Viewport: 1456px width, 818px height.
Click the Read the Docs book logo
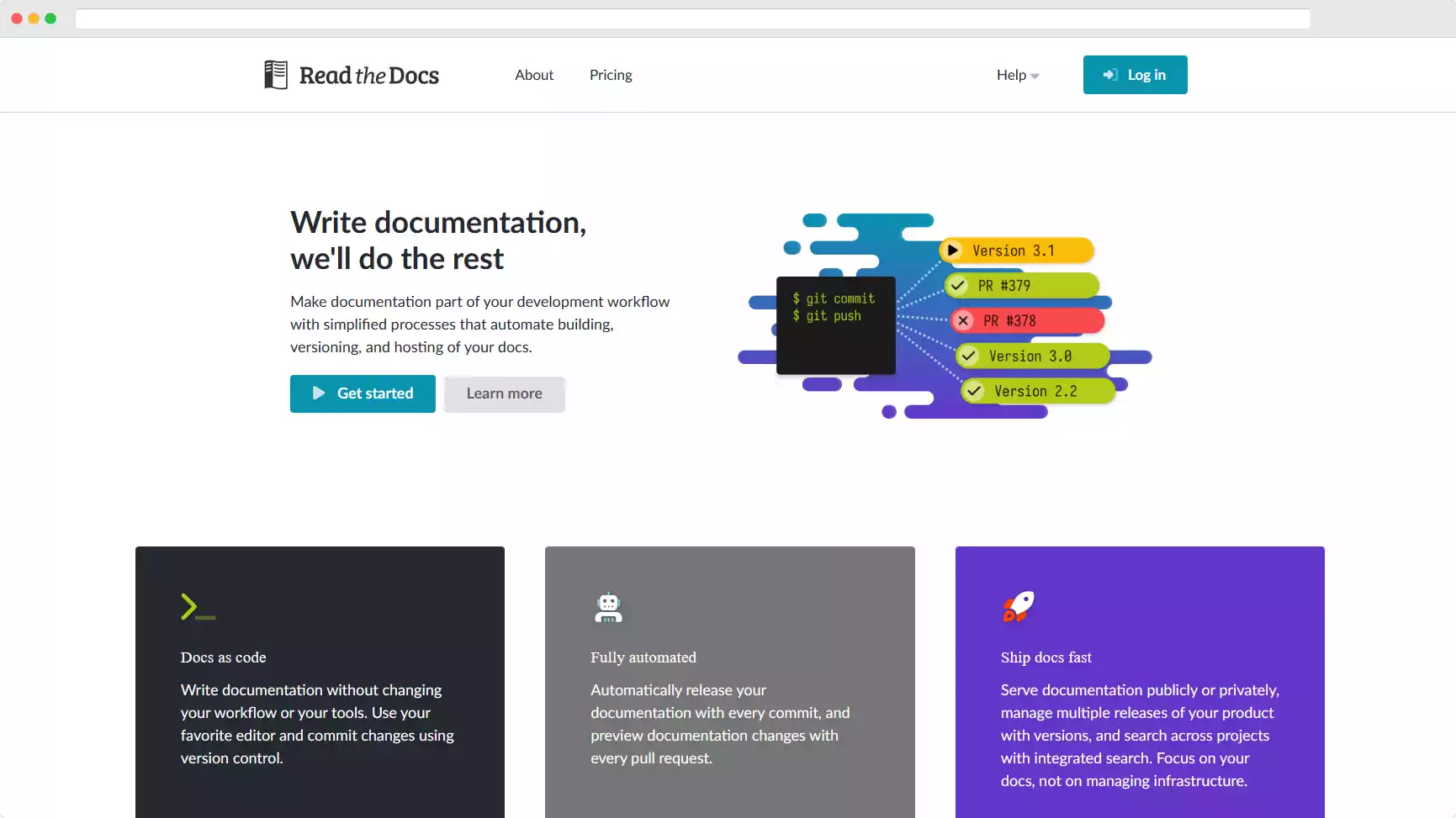pos(275,75)
